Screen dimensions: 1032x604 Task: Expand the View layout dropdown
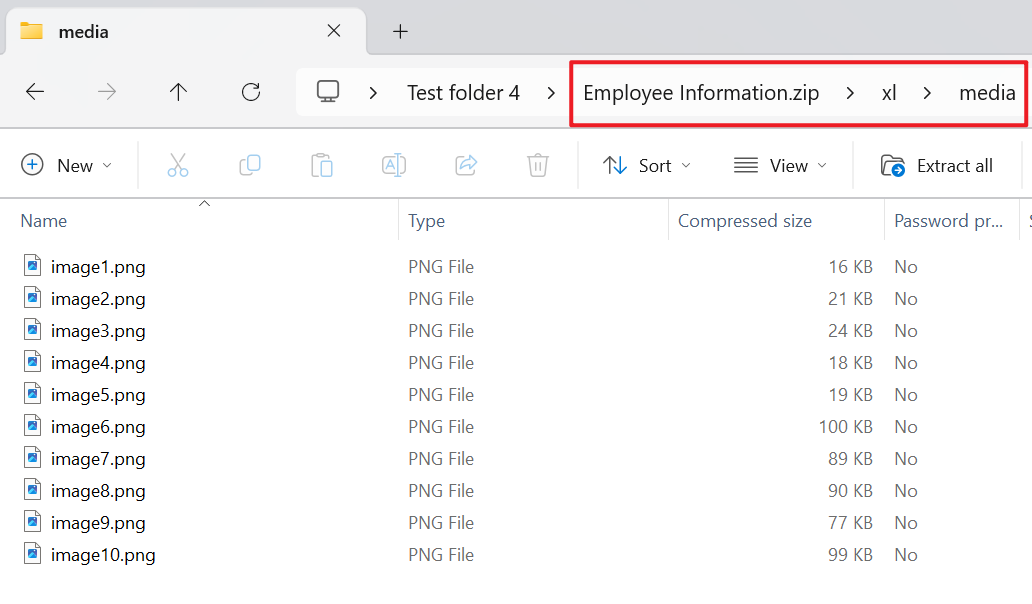(780, 165)
